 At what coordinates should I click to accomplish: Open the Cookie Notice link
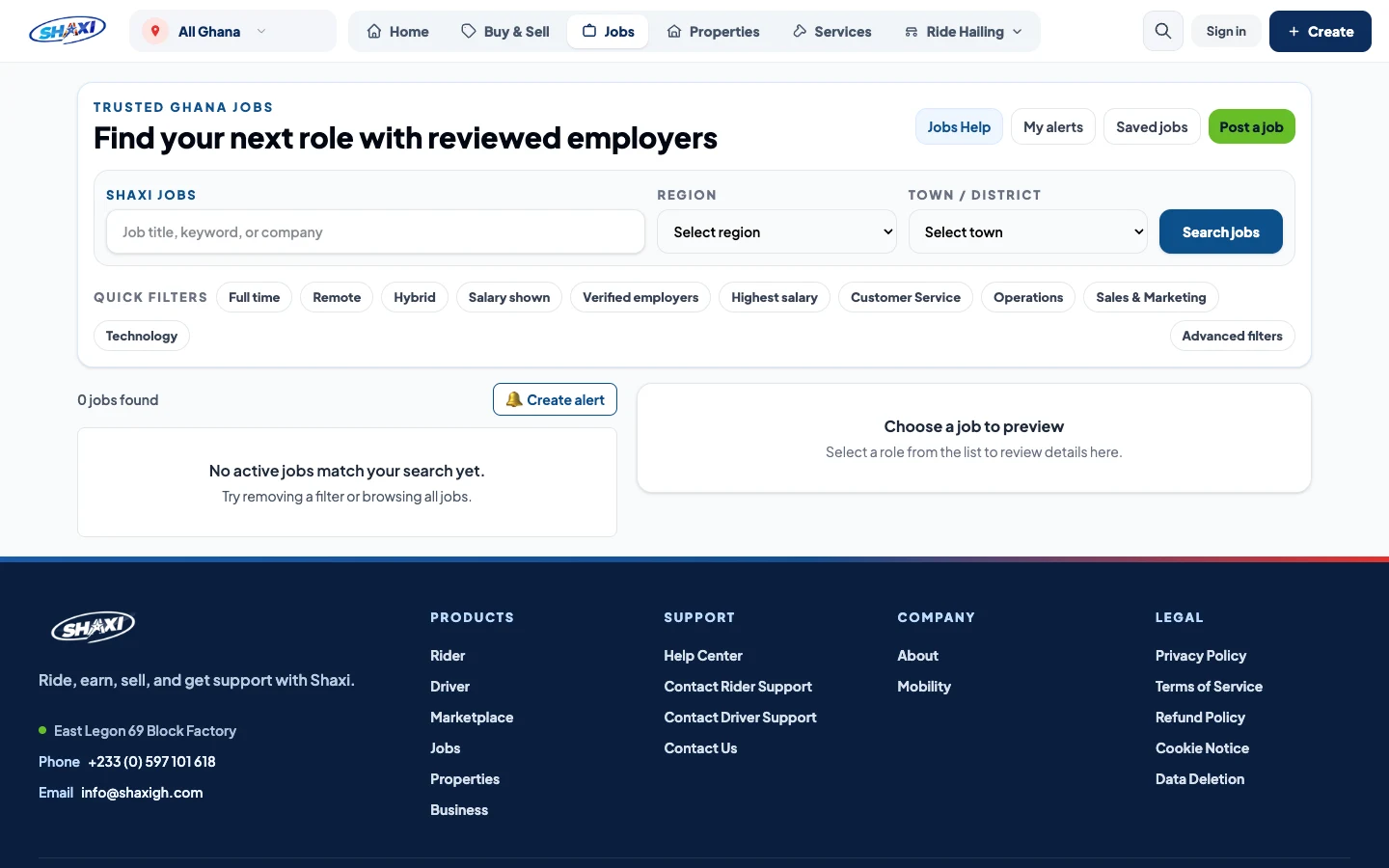pos(1202,748)
